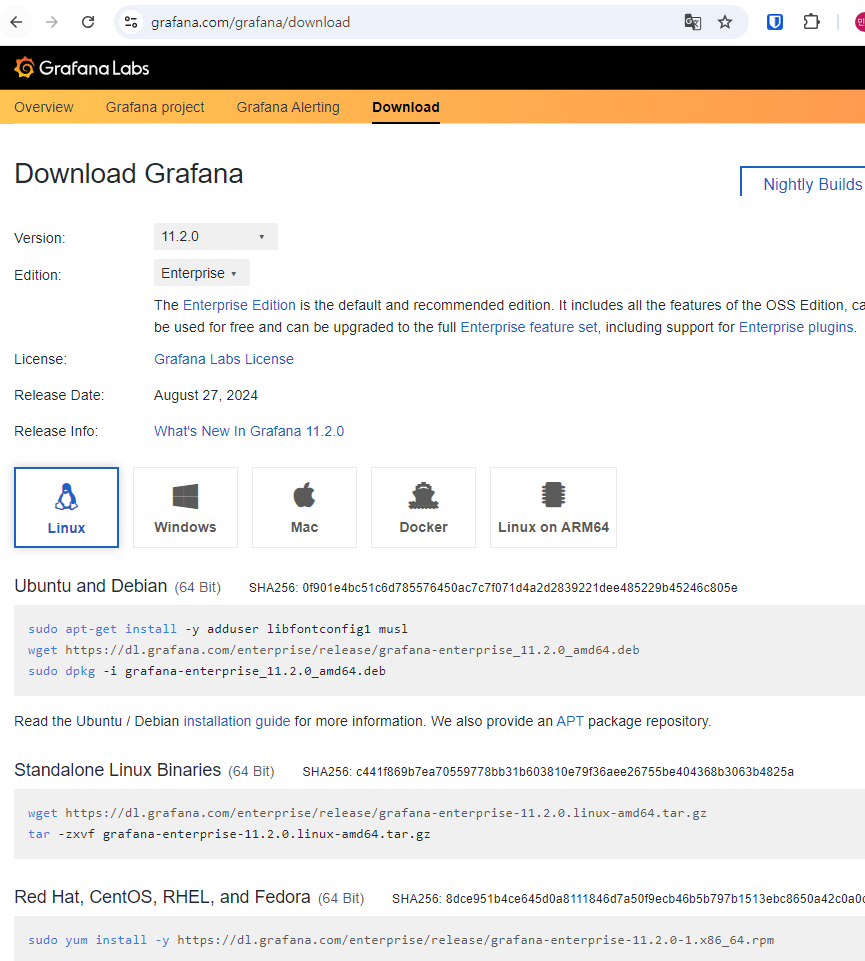
Task: Click the Grafana Labs logo
Action: [x=82, y=68]
